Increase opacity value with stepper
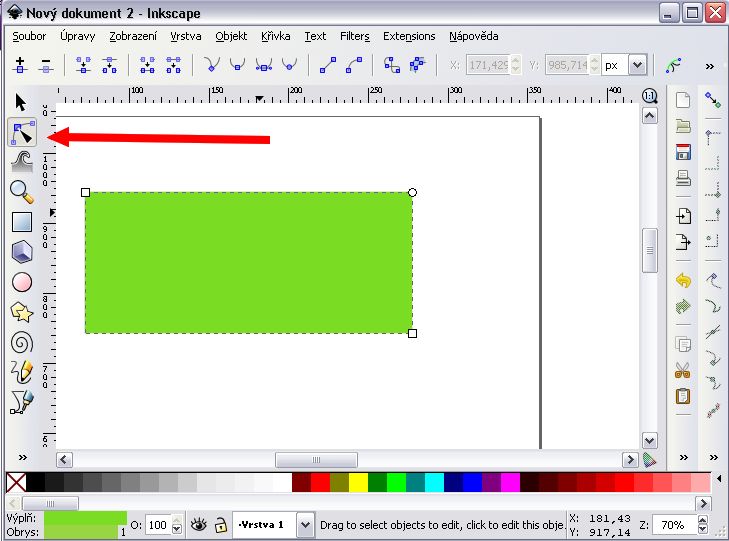The height and width of the screenshot is (541, 729). pyautogui.click(x=177, y=521)
